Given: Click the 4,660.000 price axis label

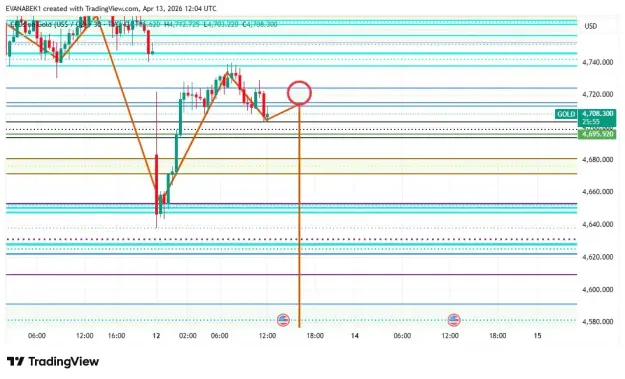Looking at the screenshot, I should (597, 192).
